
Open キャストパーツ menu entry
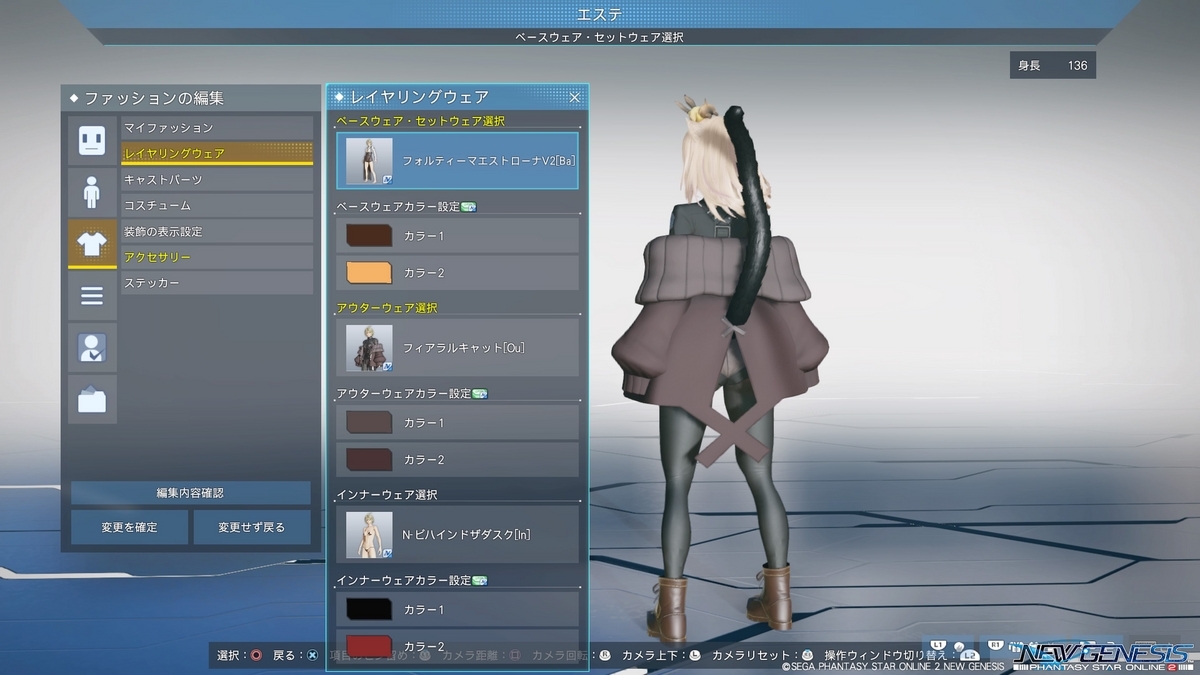click(x=217, y=180)
